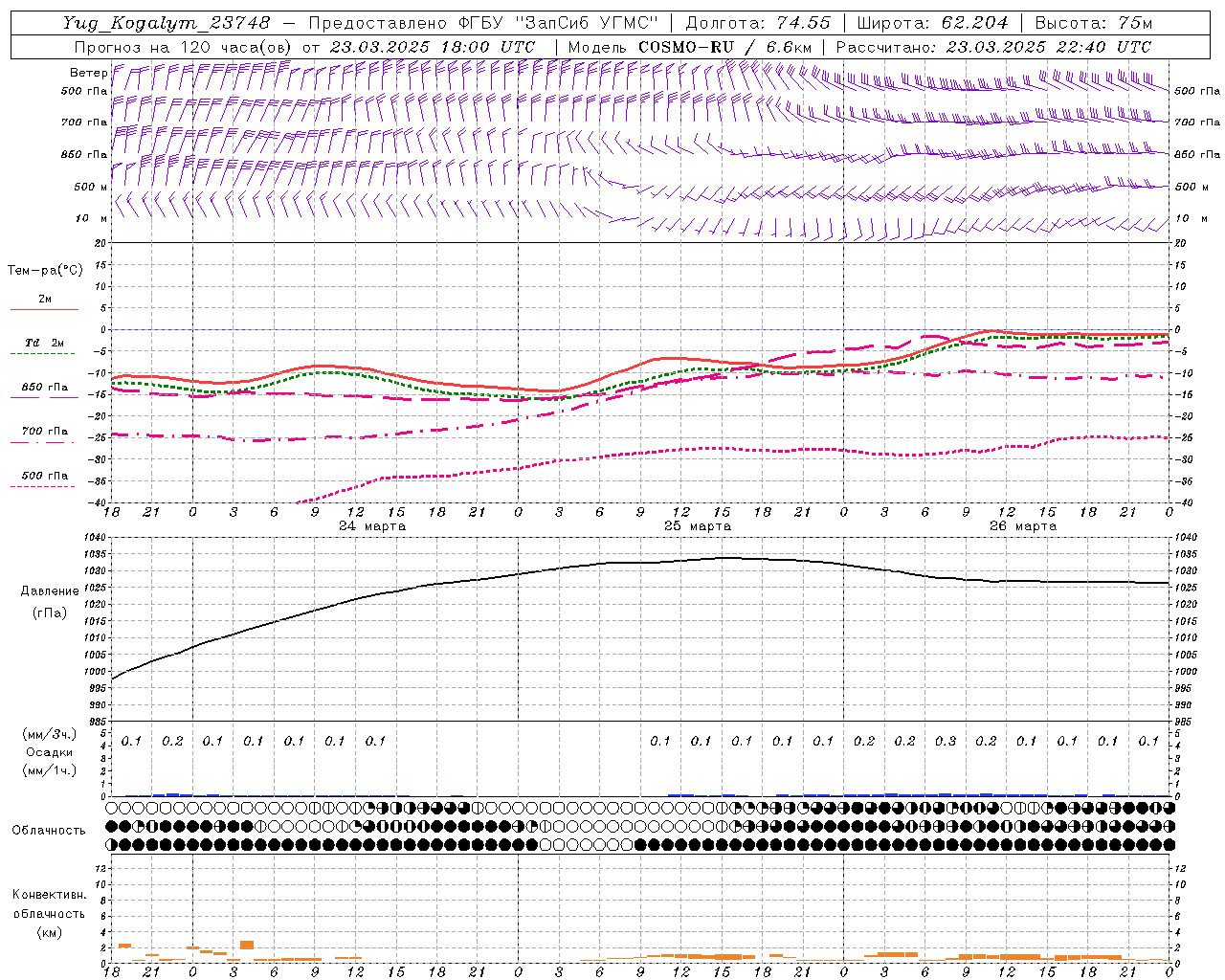Select the Осадки precipitation label

[50, 752]
